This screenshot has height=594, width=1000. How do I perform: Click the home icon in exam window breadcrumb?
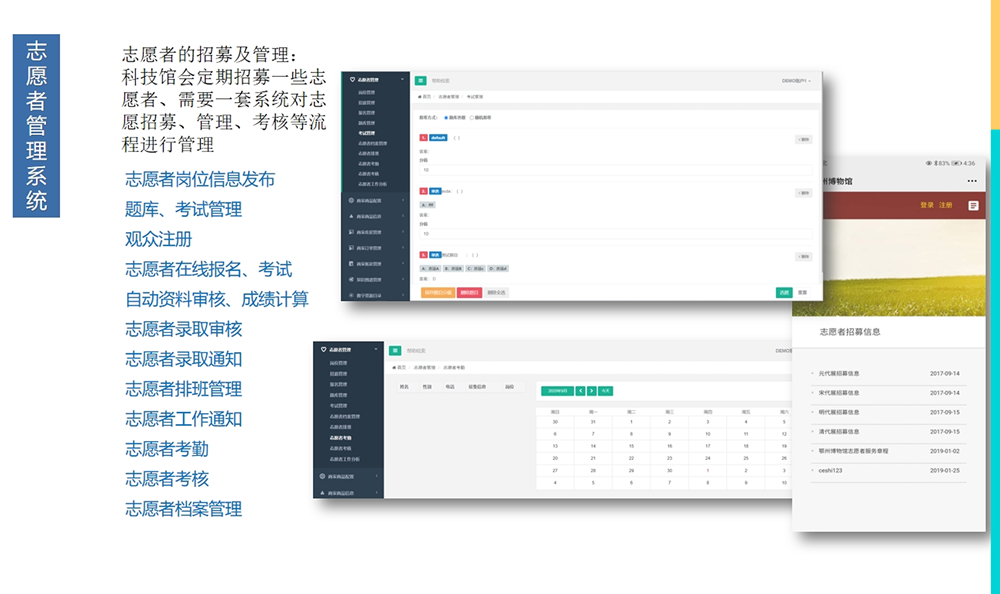(420, 96)
